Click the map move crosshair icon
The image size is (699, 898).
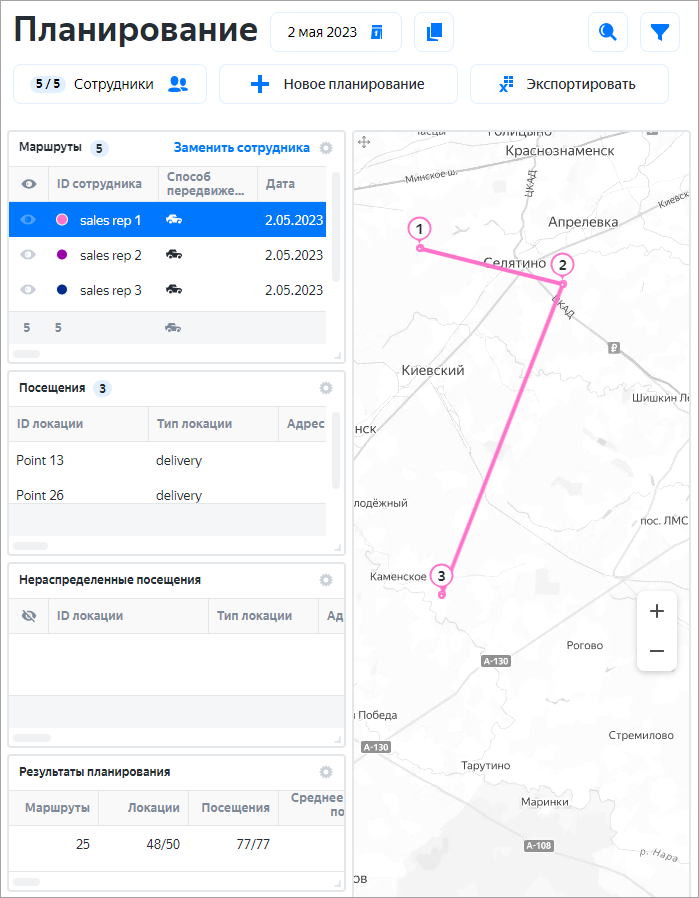click(365, 142)
